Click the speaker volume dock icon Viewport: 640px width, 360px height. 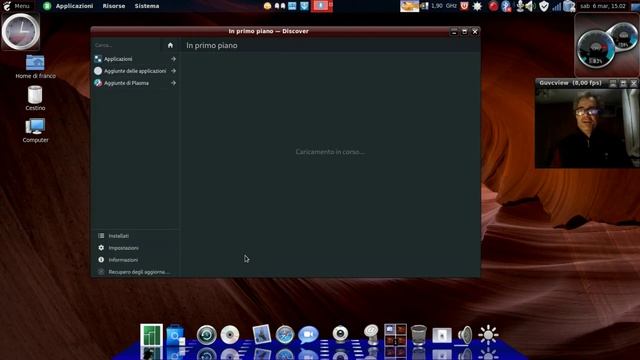[x=464, y=335]
